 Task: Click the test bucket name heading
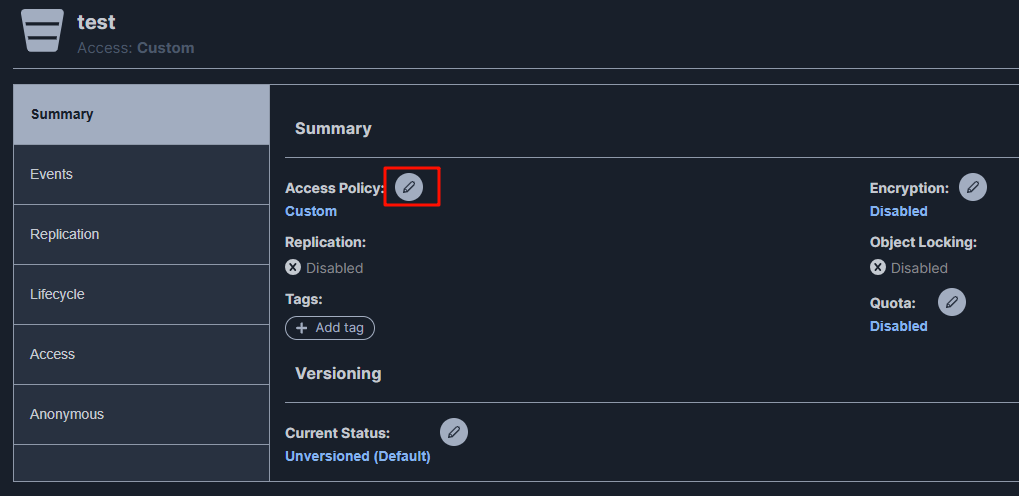pyautogui.click(x=96, y=22)
